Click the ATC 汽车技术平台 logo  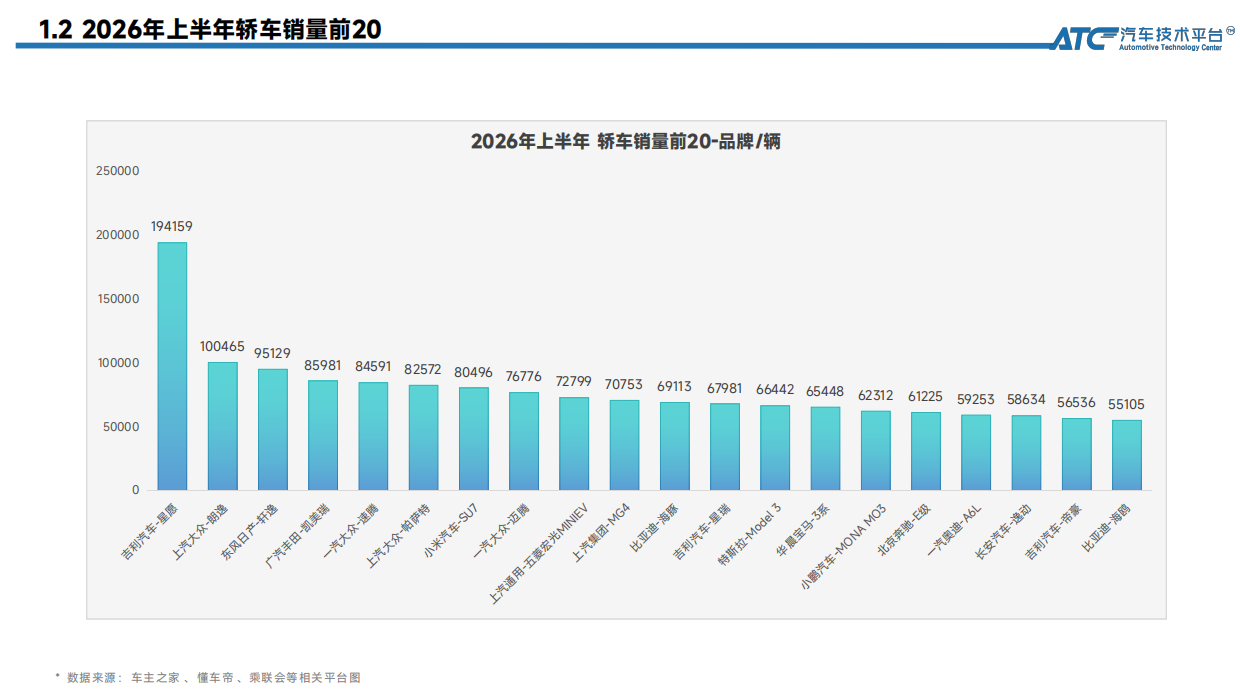(1143, 37)
